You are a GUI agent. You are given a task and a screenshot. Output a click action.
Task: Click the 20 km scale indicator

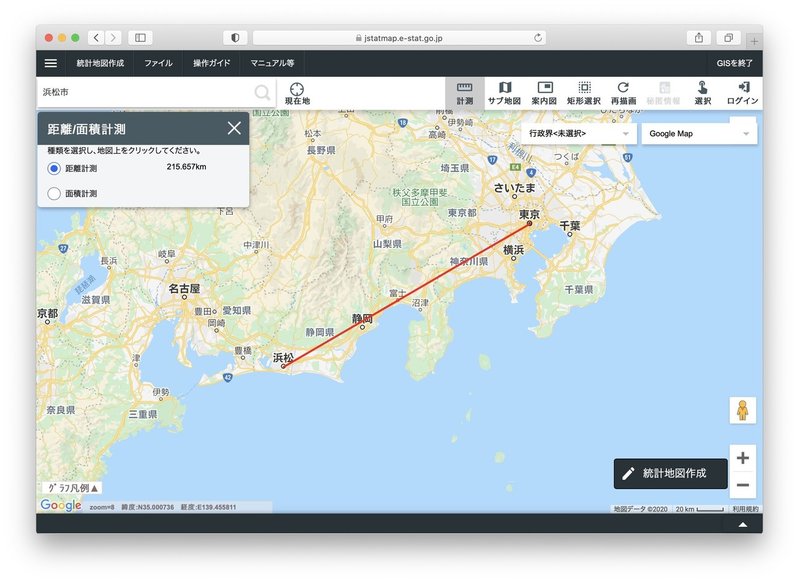(x=699, y=509)
